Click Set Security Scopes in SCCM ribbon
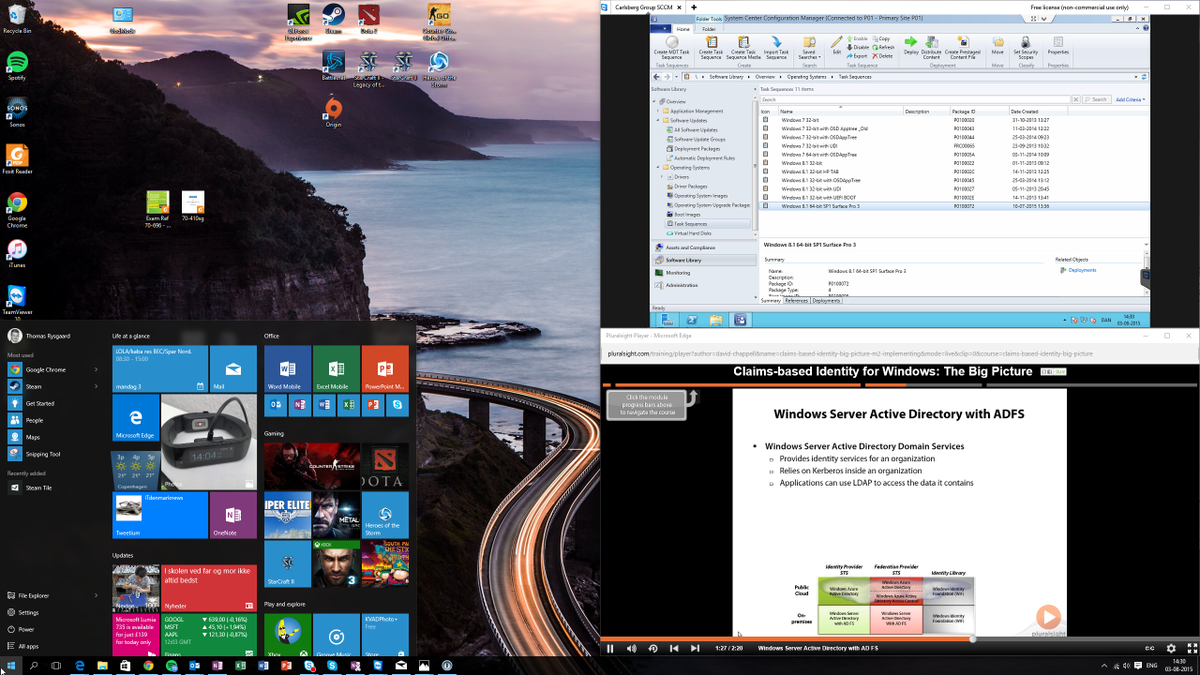This screenshot has height=675, width=1200. [x=1025, y=49]
